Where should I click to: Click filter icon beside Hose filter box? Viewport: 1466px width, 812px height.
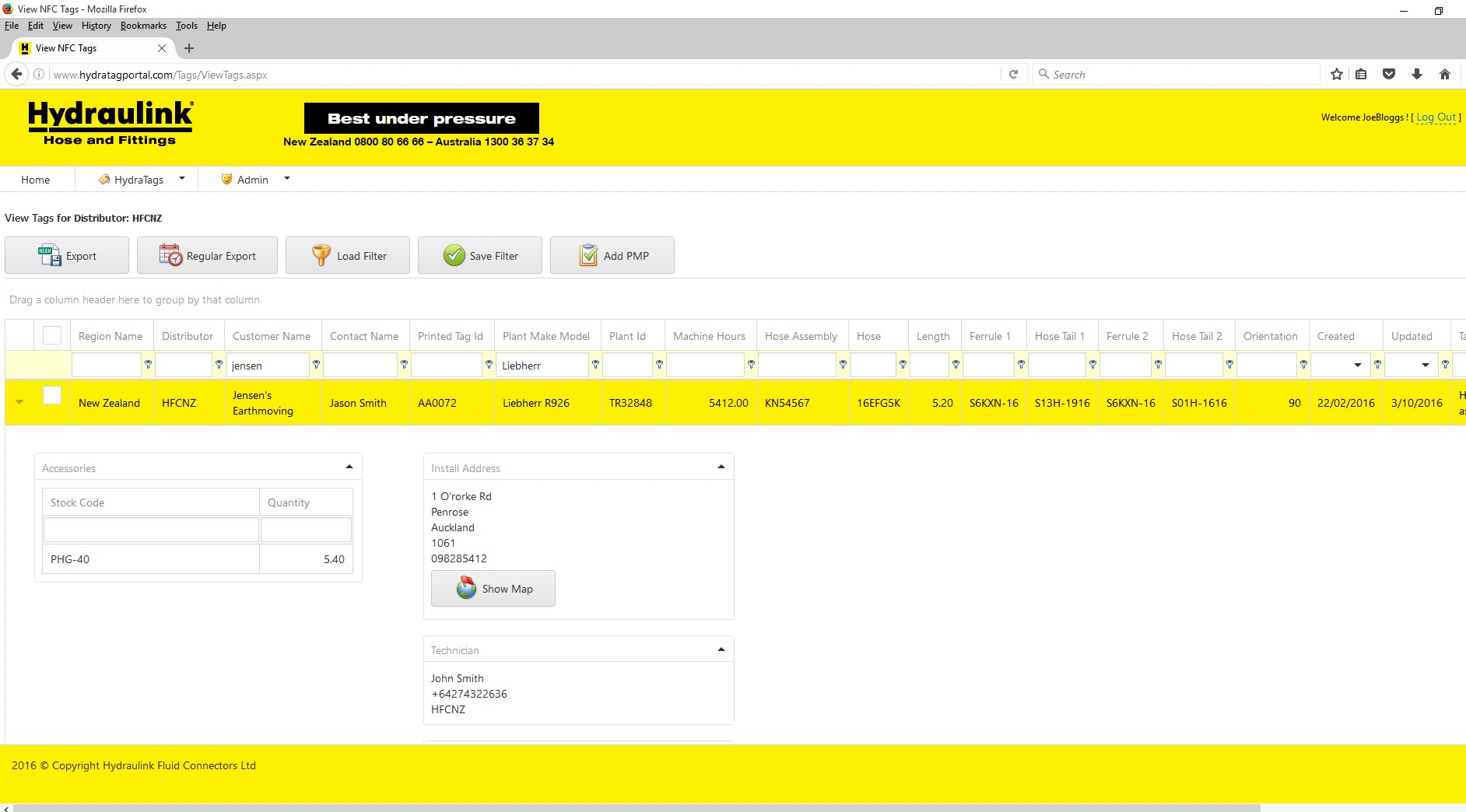pos(903,365)
